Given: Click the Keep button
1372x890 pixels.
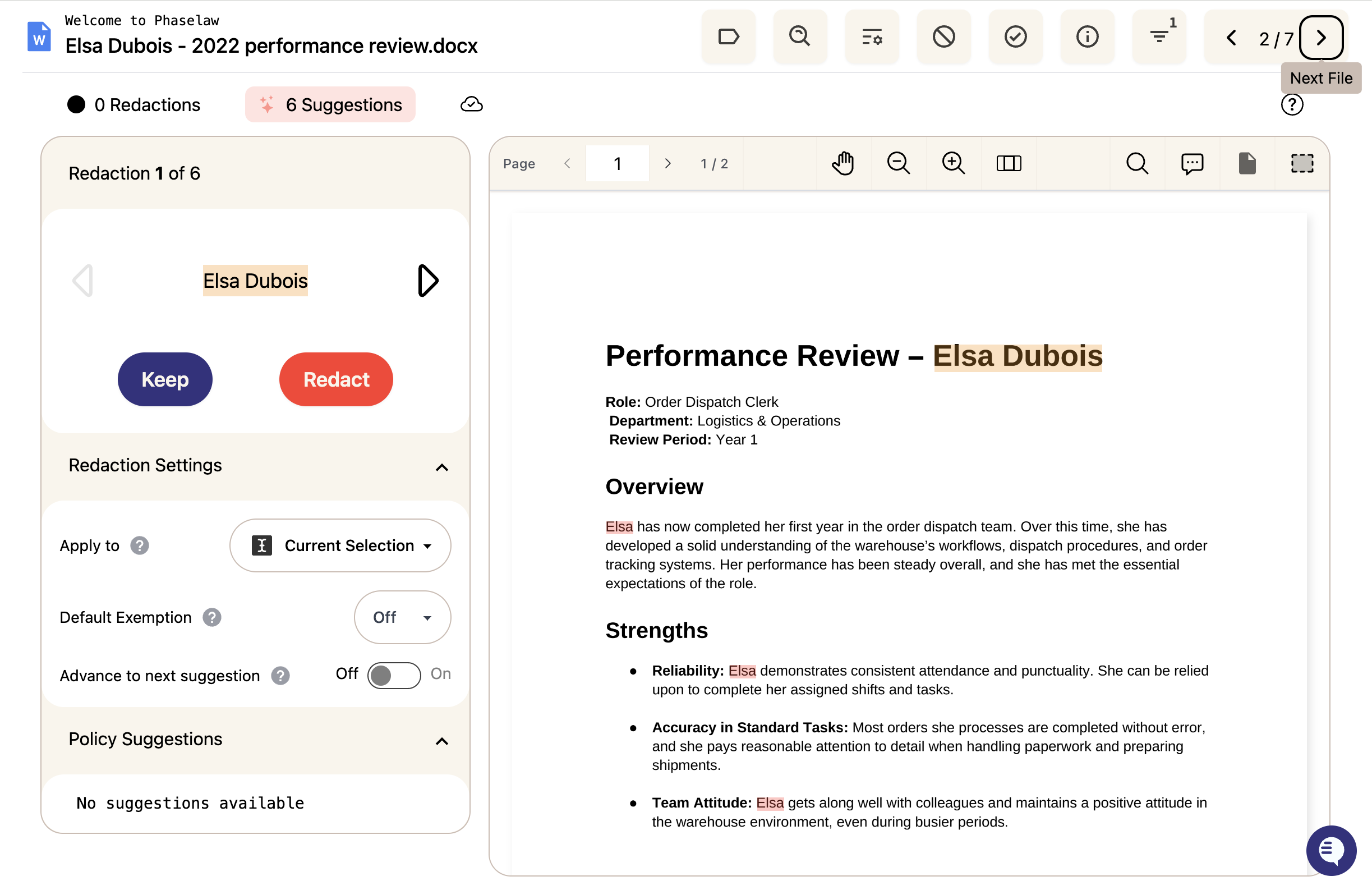Looking at the screenshot, I should pos(165,379).
